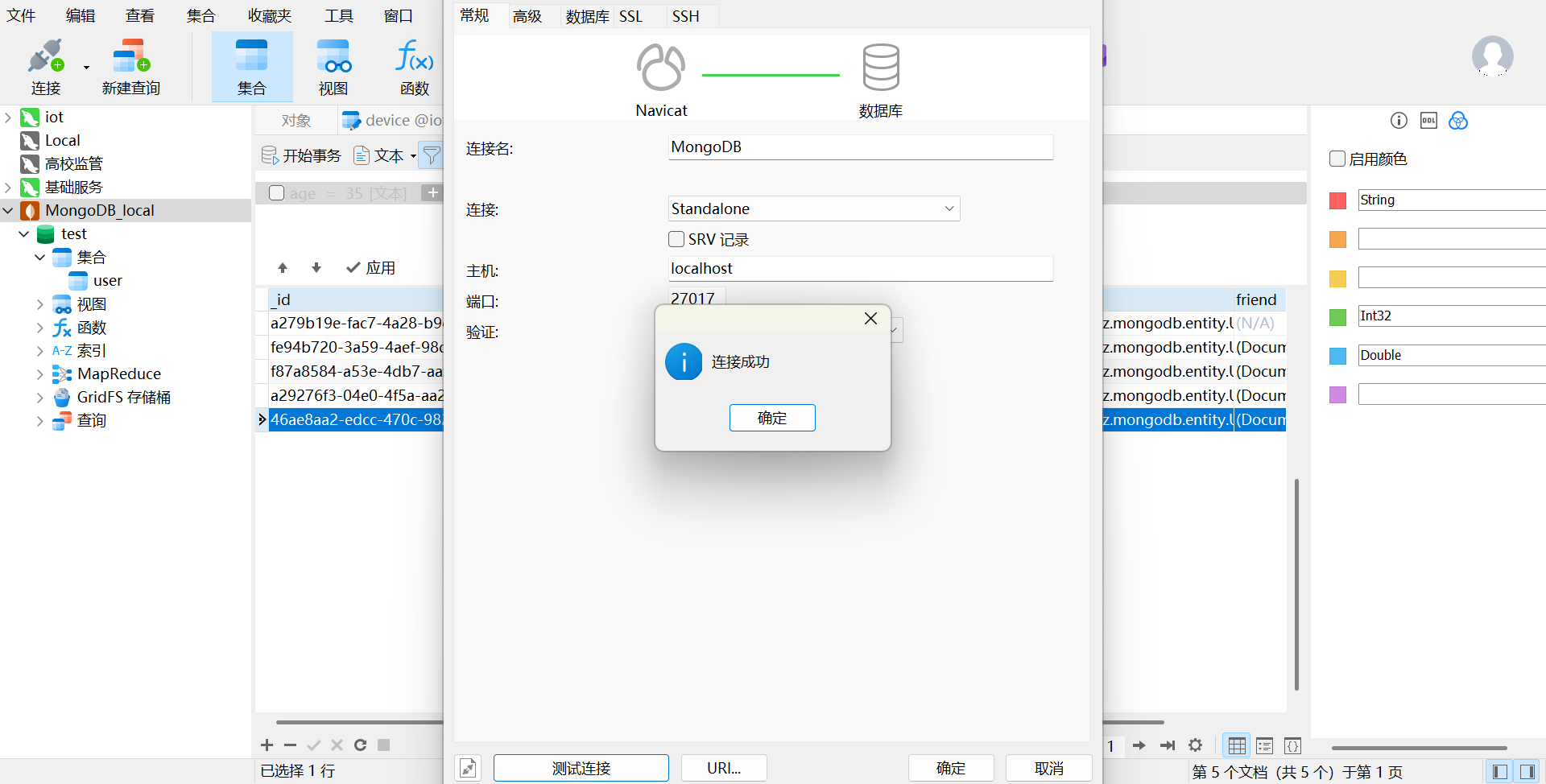
Task: Delete document with minus icon
Action: click(291, 745)
